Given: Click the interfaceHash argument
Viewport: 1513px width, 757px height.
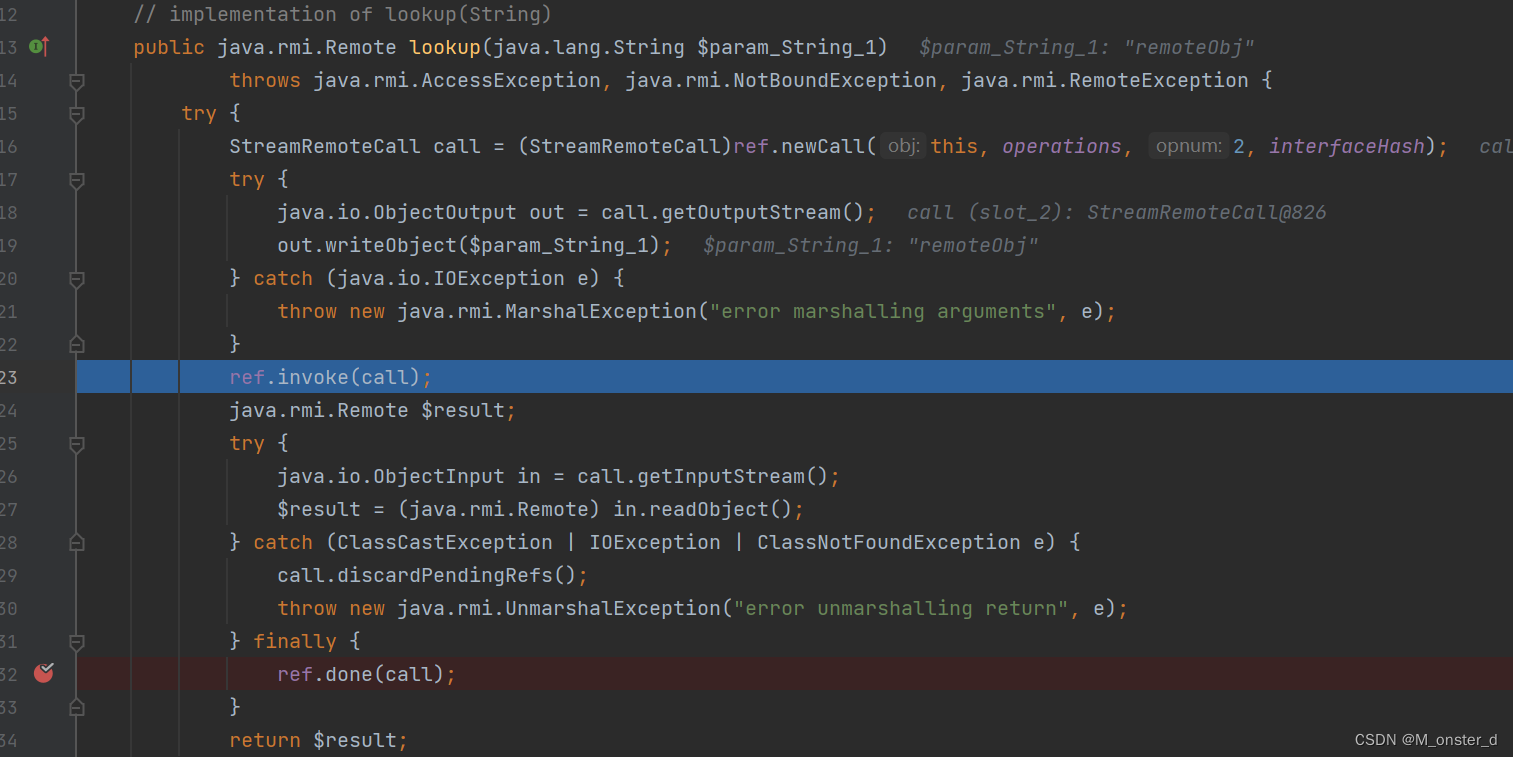Looking at the screenshot, I should pyautogui.click(x=1346, y=146).
